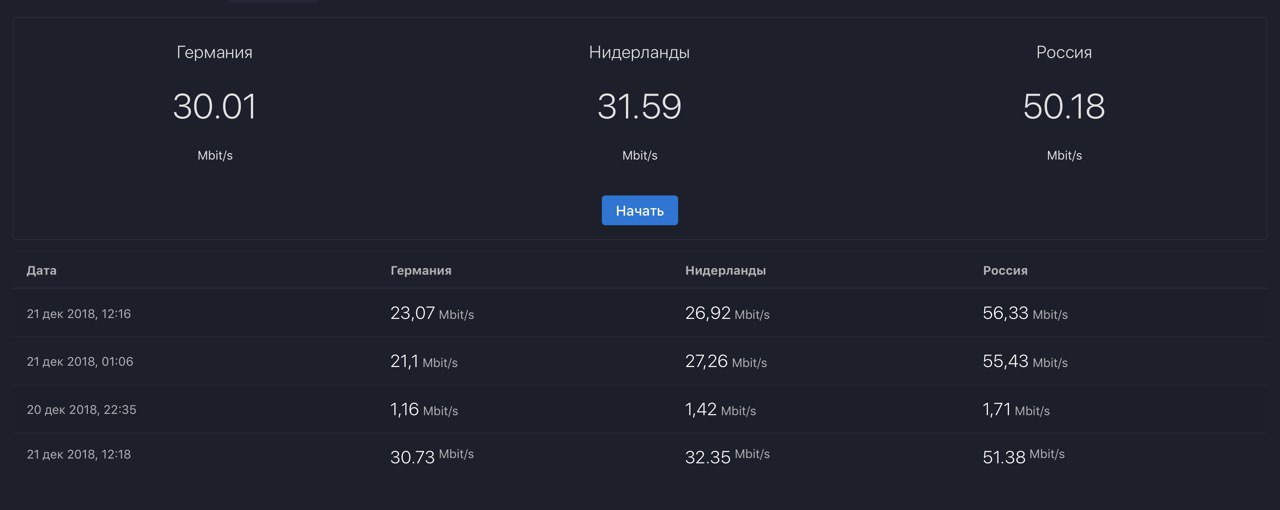
Task: Click the 30.73 Mbit/s cell
Action: point(432,456)
